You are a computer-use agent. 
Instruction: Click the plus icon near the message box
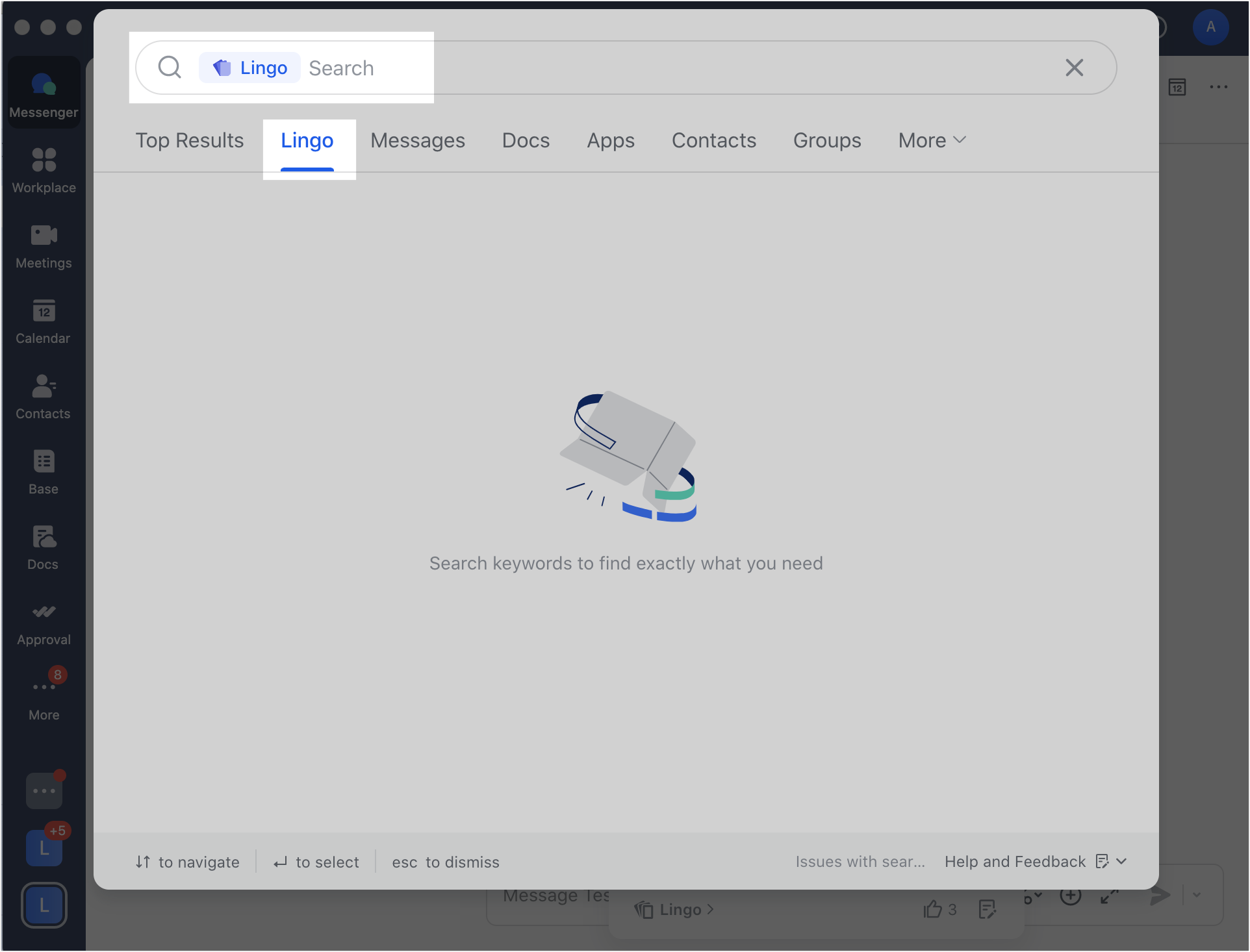[1071, 895]
